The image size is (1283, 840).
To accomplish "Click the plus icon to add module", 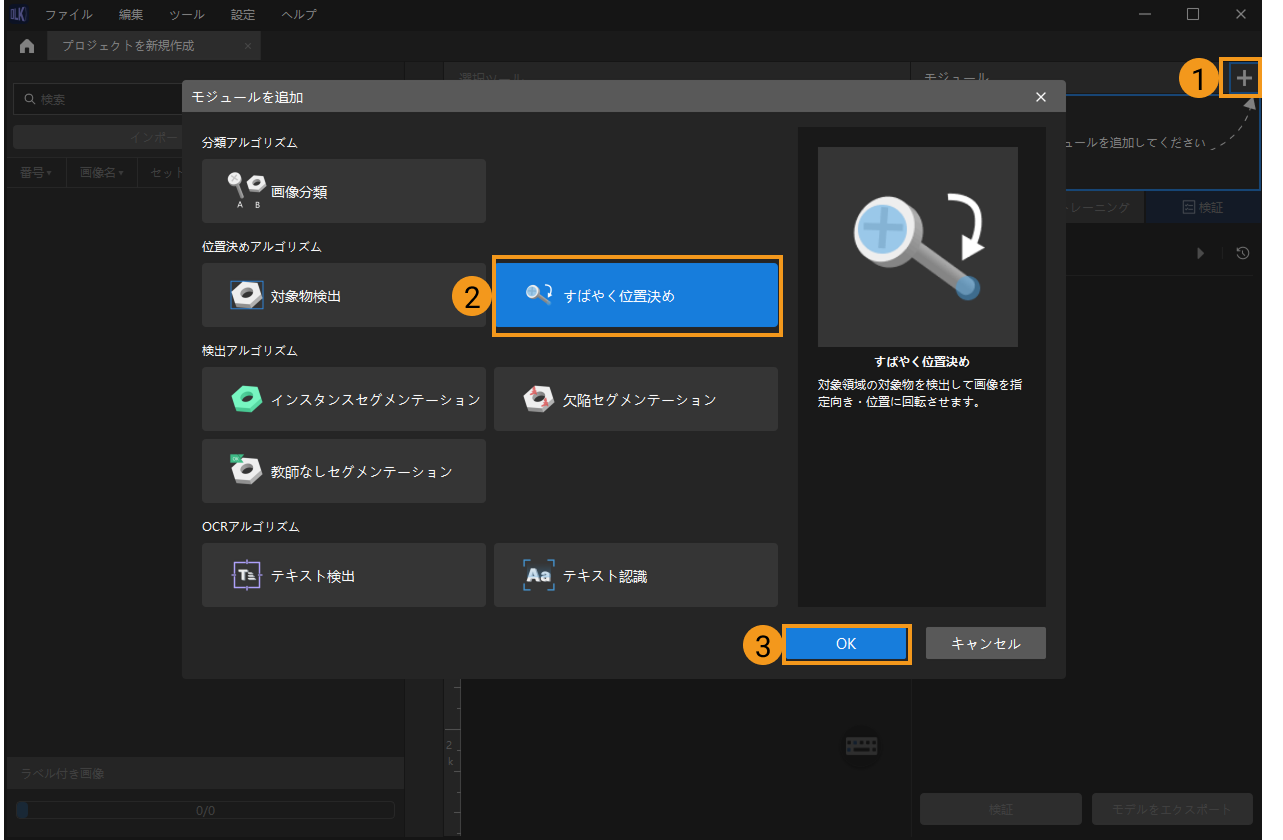I will point(1244,78).
